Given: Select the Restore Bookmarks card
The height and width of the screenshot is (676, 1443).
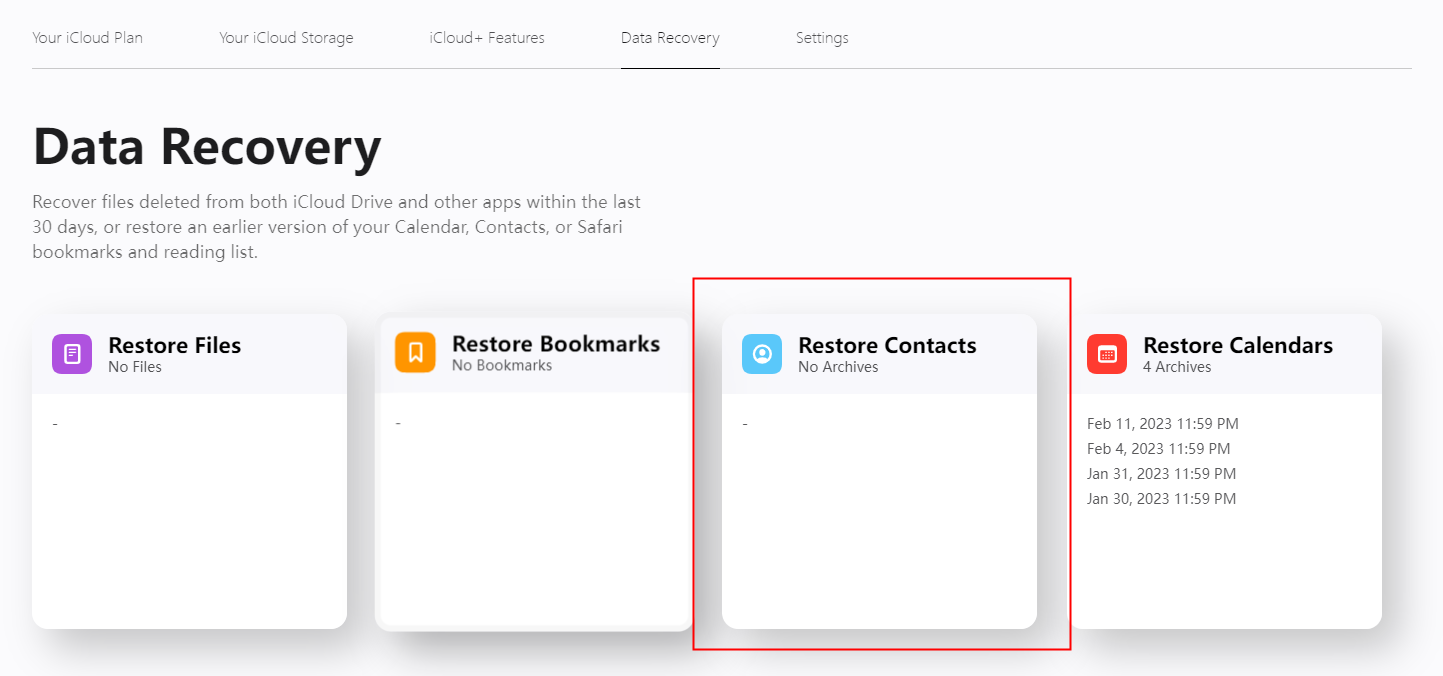Looking at the screenshot, I should [534, 470].
